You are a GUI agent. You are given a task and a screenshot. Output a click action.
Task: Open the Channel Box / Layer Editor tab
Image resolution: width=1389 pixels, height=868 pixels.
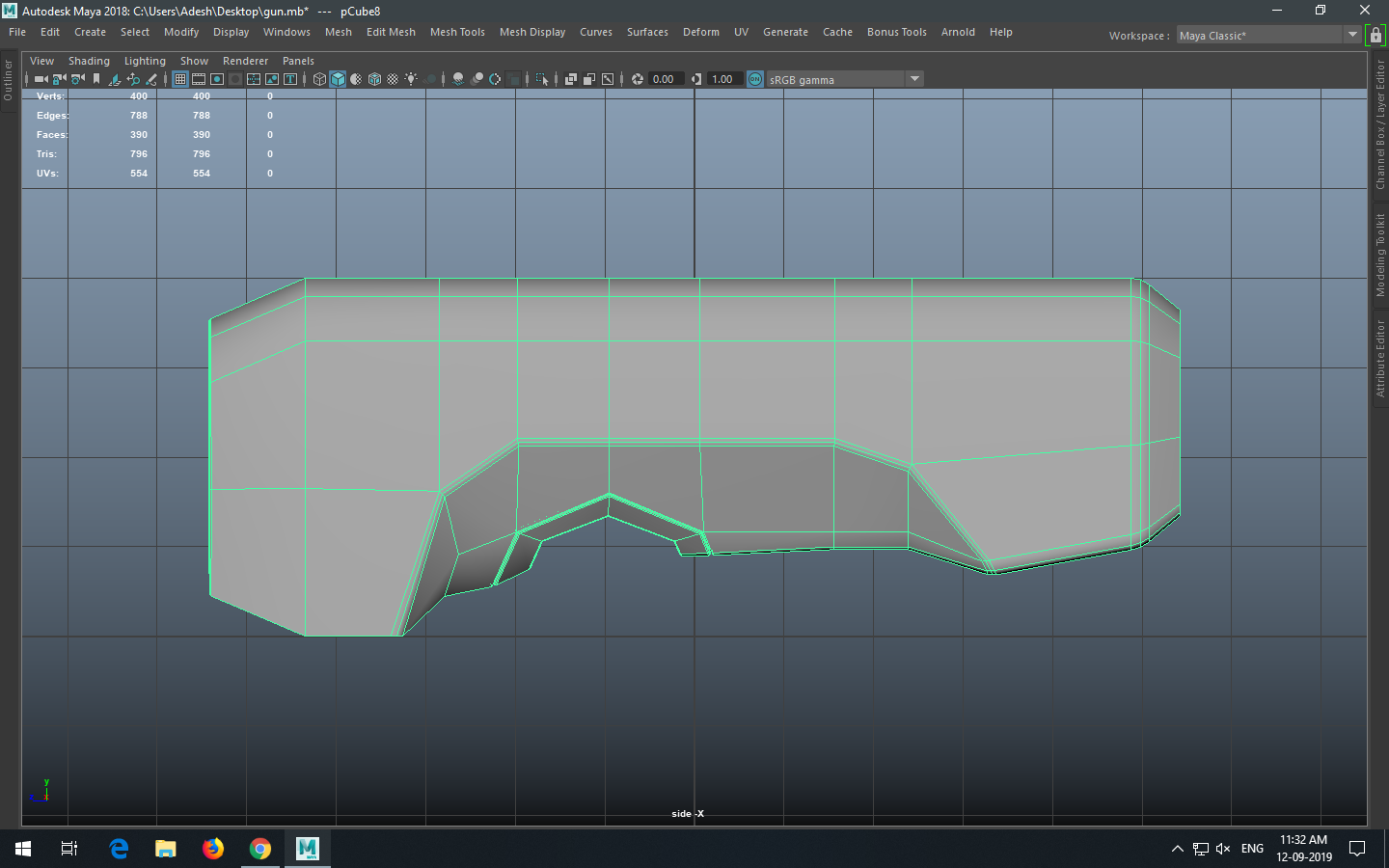tap(1380, 124)
